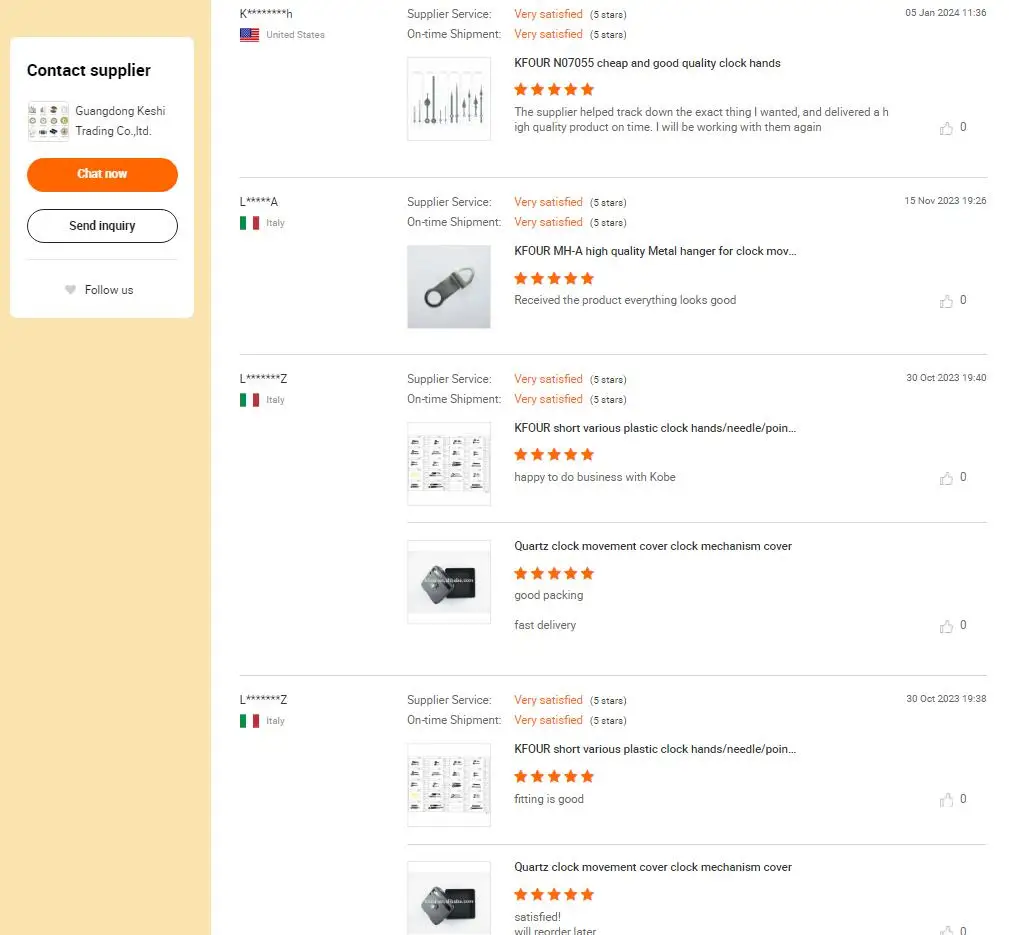Screen dimensions: 1009x935
Task: Open the metal hanger product thumbnail
Action: (x=449, y=287)
